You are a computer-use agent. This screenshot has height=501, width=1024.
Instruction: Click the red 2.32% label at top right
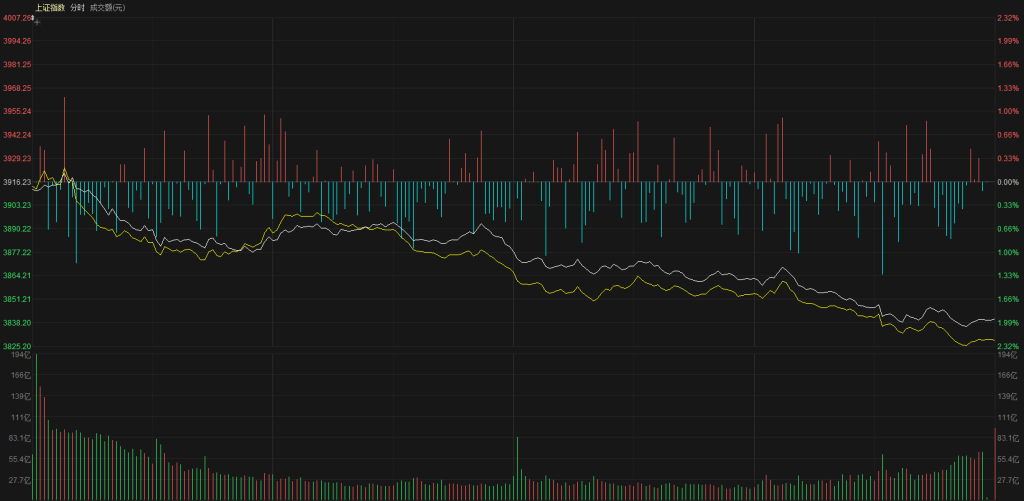pos(1007,18)
